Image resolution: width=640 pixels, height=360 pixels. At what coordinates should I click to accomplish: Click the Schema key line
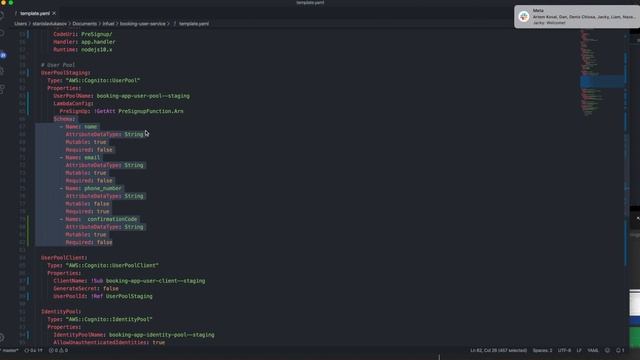(x=64, y=119)
